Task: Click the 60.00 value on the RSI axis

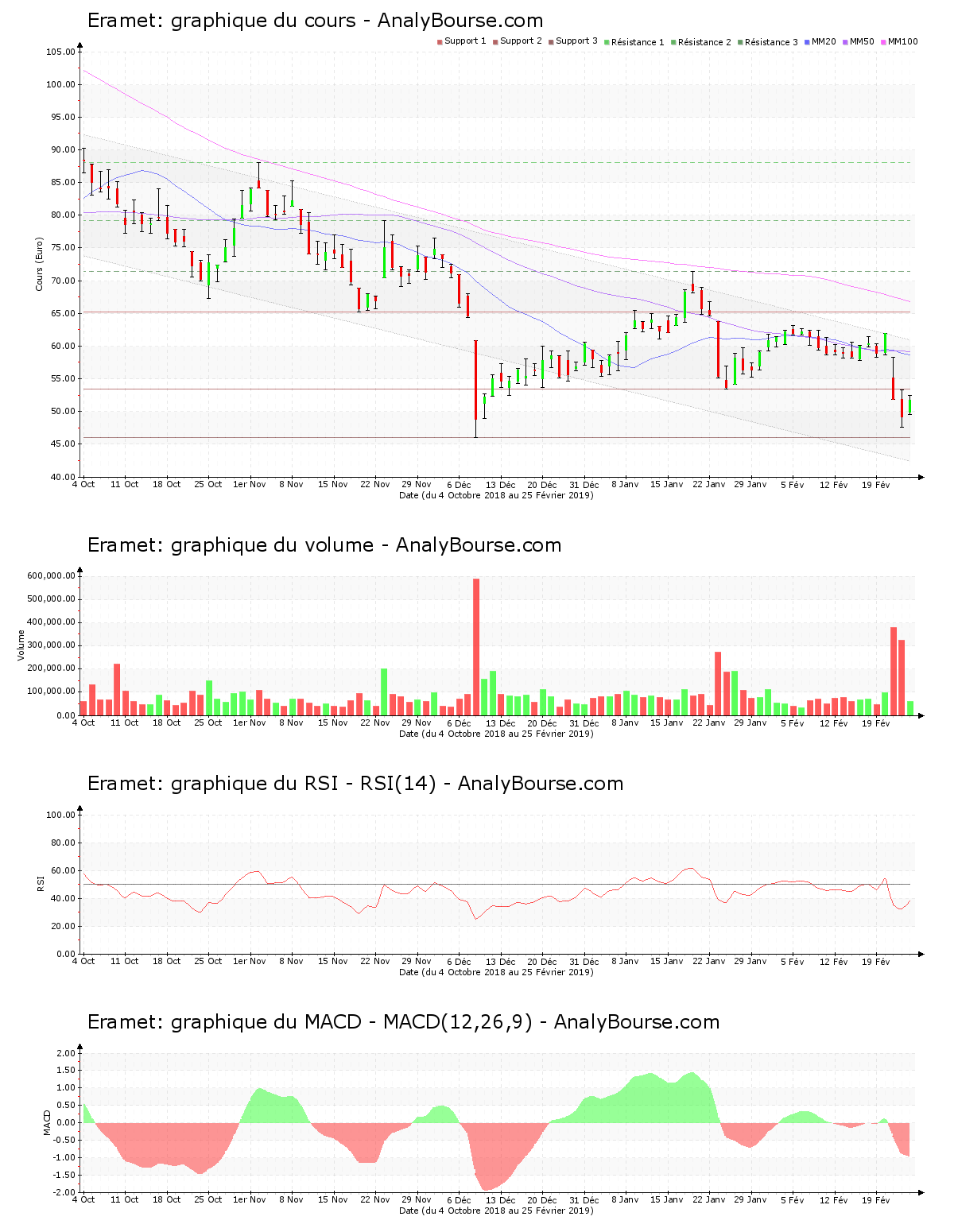Action: click(x=63, y=871)
